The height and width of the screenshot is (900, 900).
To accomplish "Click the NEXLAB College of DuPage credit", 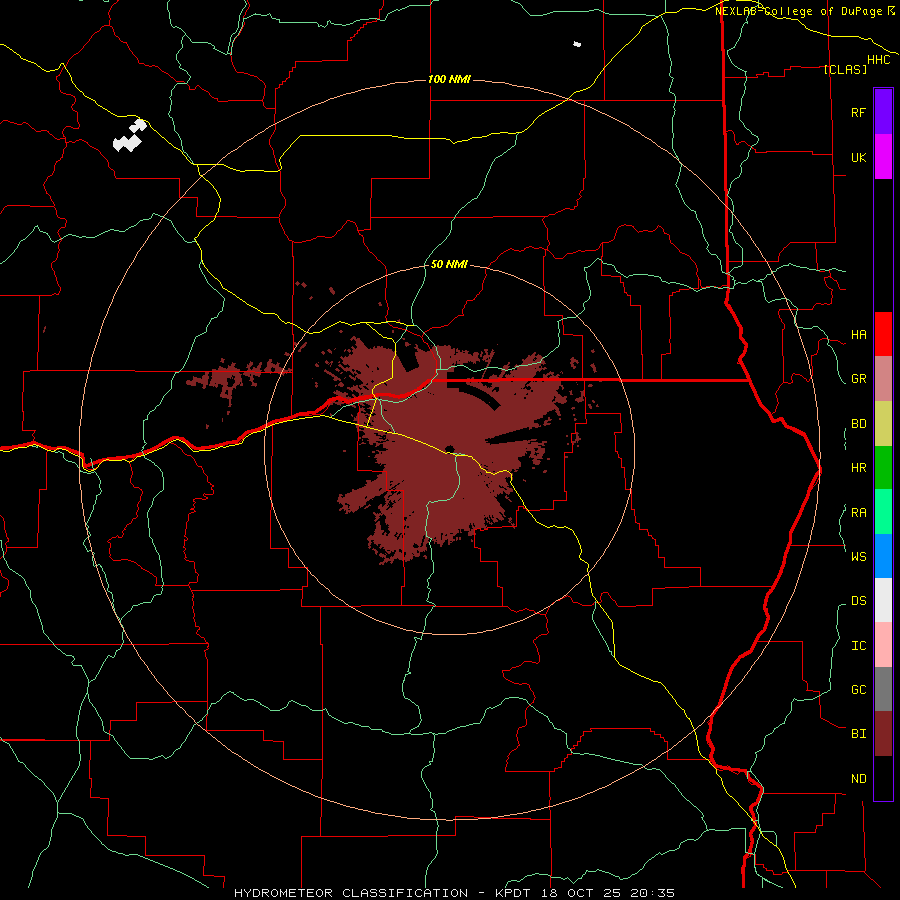I will tap(804, 11).
